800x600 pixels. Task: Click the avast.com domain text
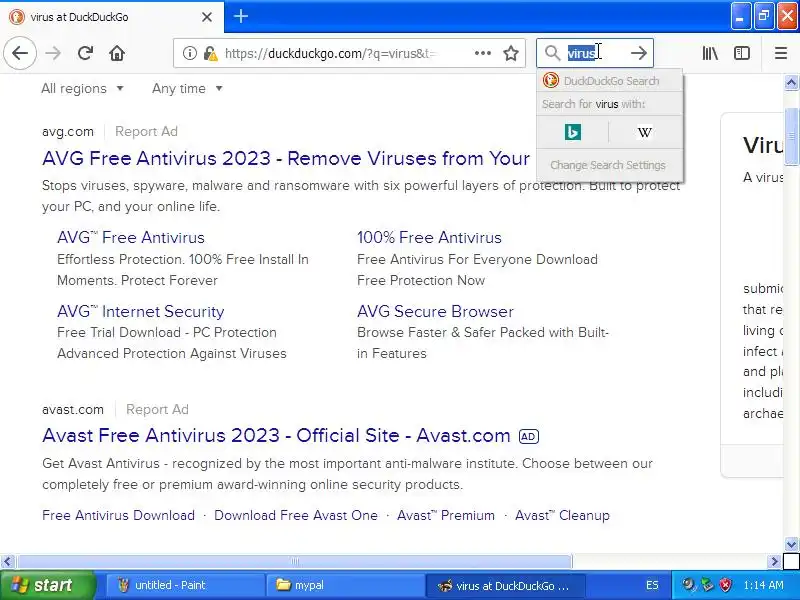73,409
